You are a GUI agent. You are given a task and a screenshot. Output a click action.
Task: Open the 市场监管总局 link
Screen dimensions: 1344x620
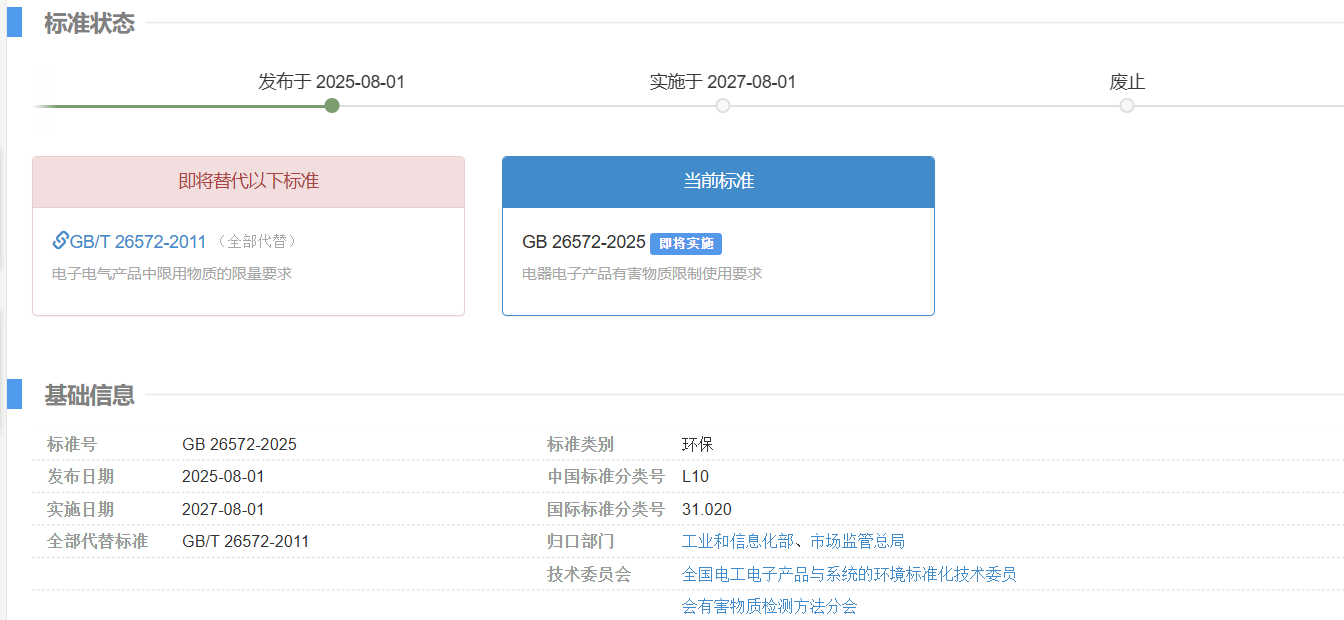[857, 541]
